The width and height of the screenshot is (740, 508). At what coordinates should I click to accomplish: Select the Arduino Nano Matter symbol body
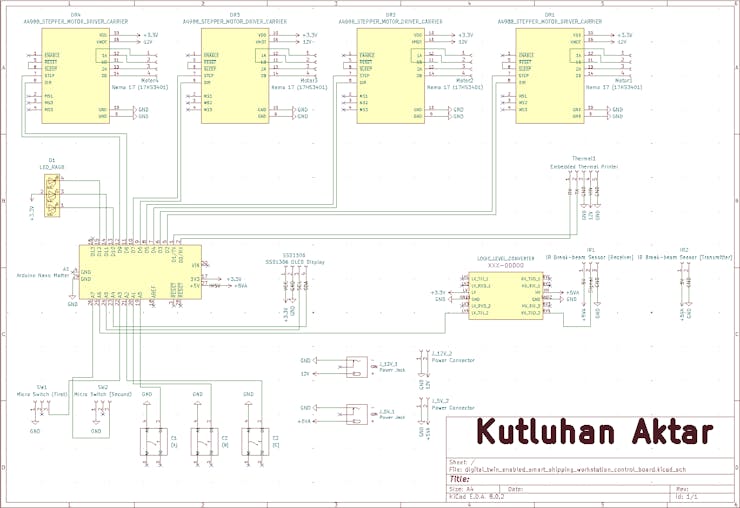coord(140,272)
